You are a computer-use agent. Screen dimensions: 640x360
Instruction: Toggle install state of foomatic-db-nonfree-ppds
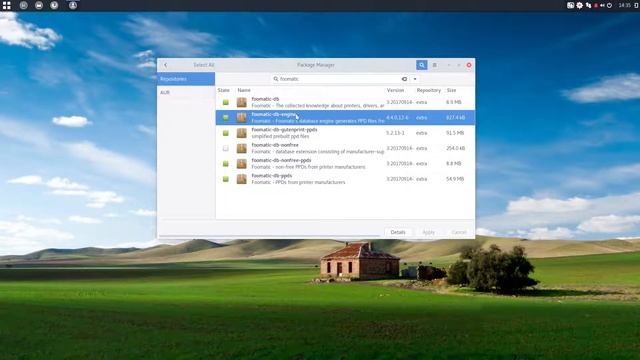click(x=226, y=164)
